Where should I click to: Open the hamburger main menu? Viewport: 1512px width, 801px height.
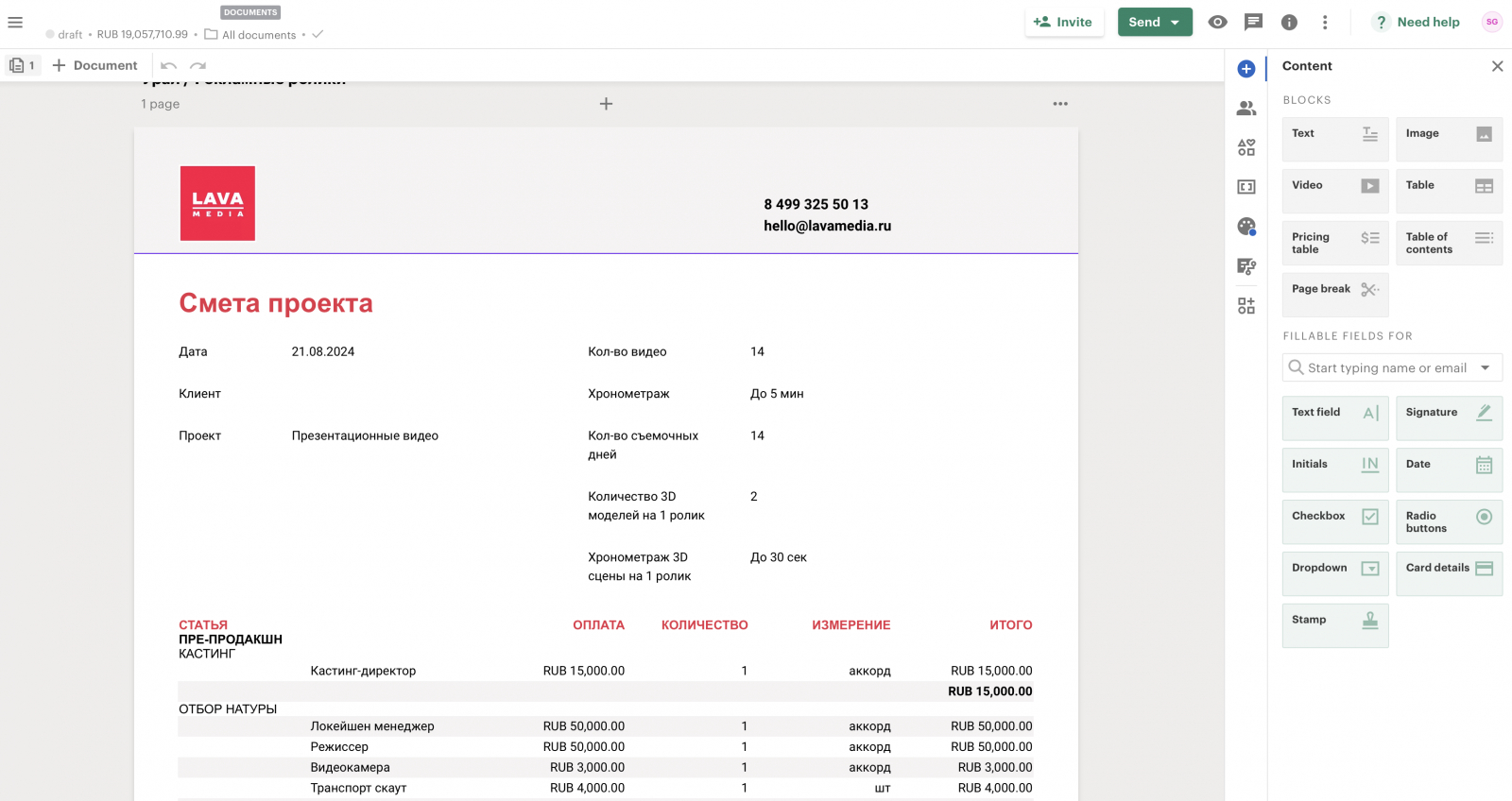(x=15, y=22)
